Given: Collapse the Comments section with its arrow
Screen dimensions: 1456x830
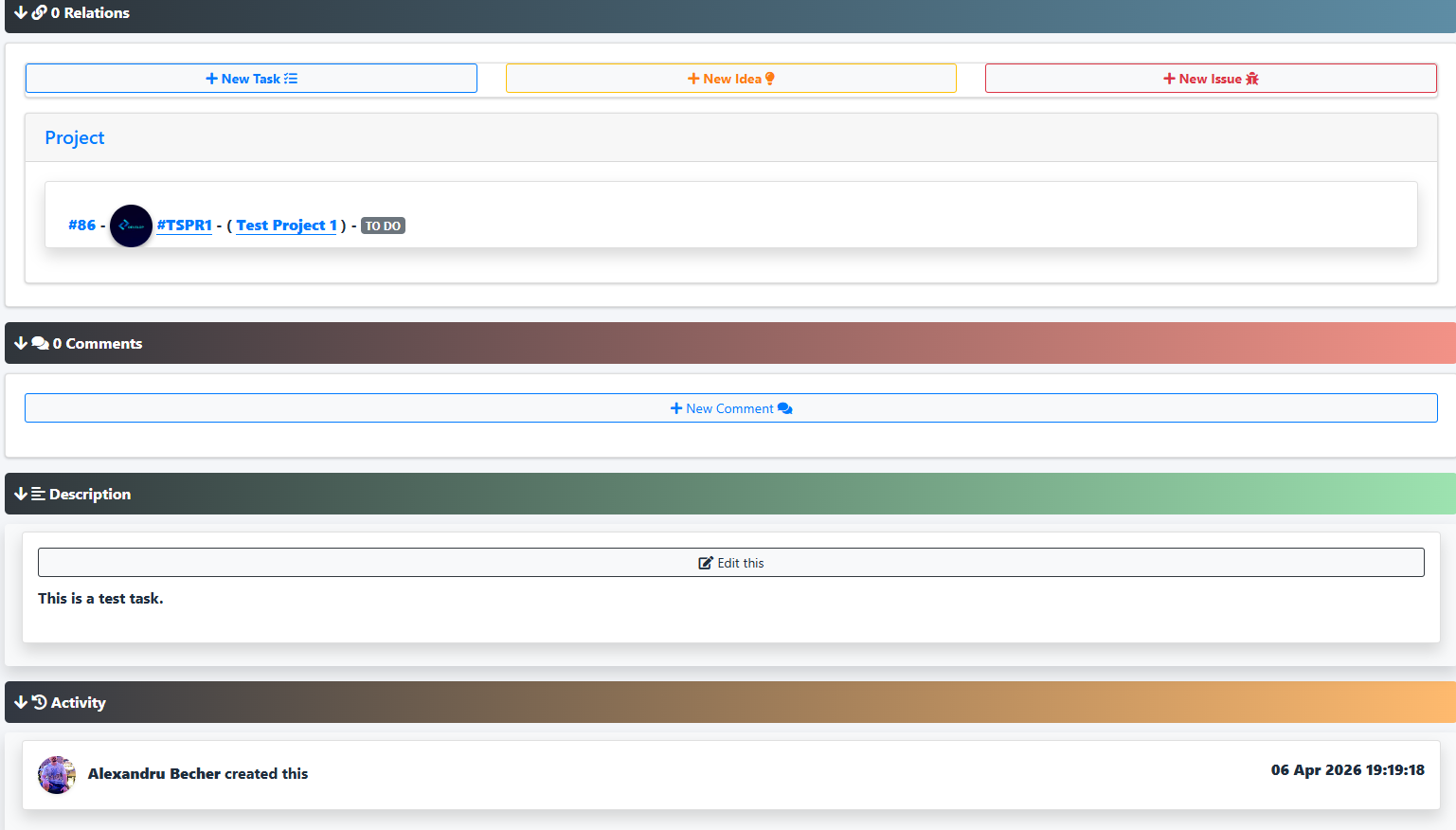Looking at the screenshot, I should (x=21, y=344).
